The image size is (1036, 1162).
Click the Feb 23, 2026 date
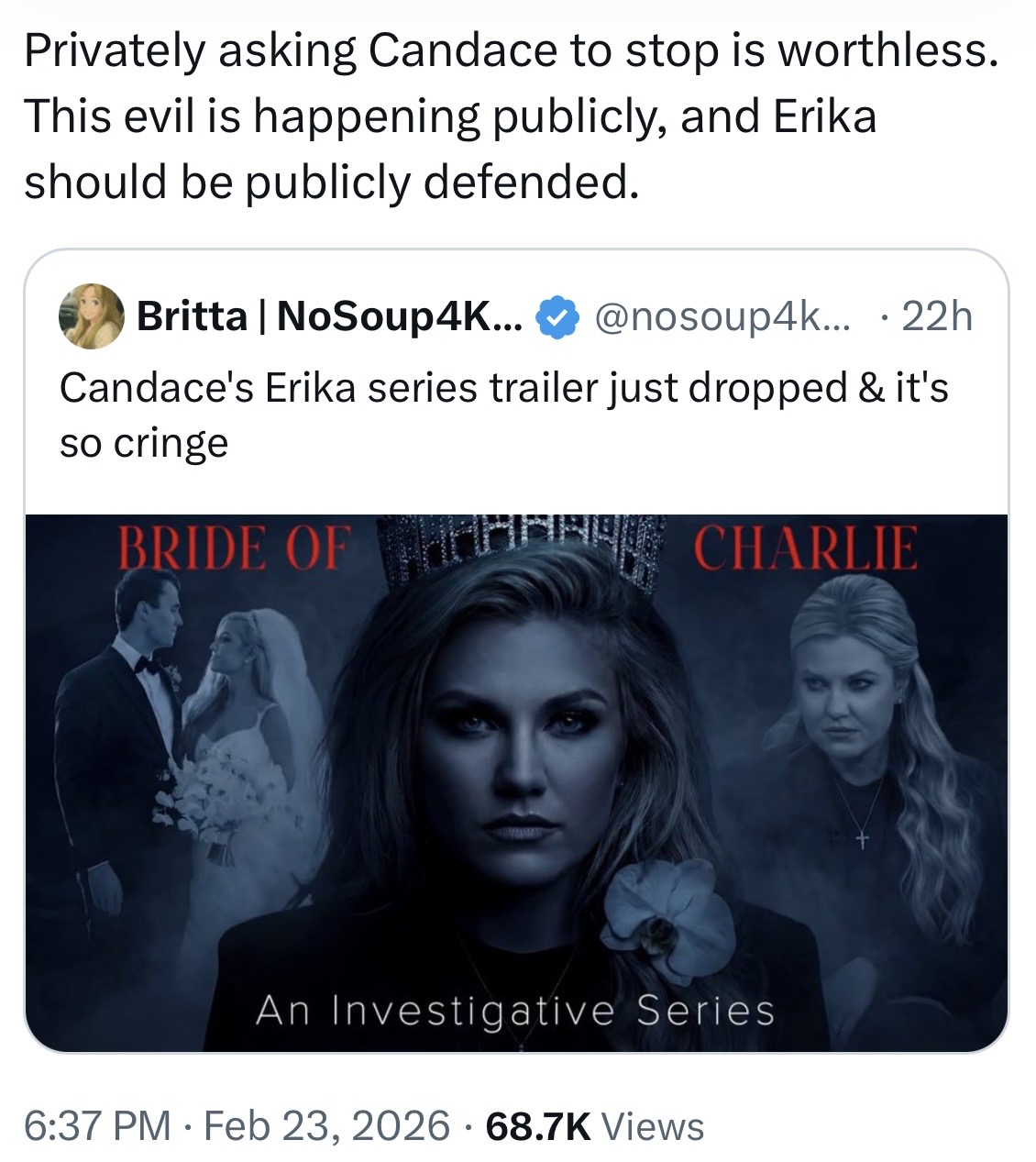click(327, 1126)
